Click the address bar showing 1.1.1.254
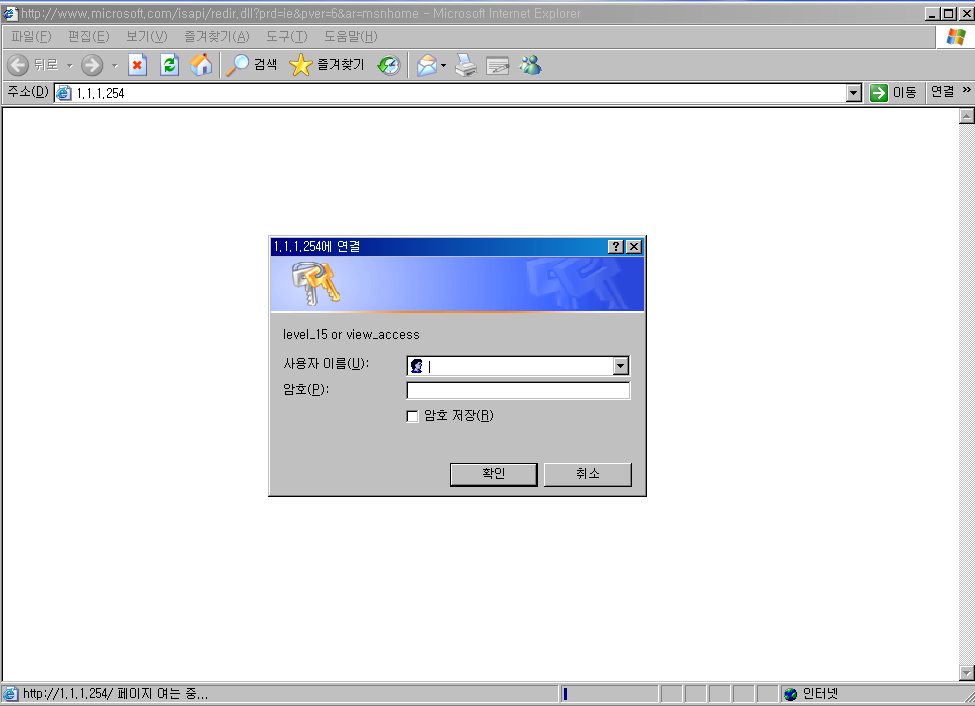 [459, 93]
